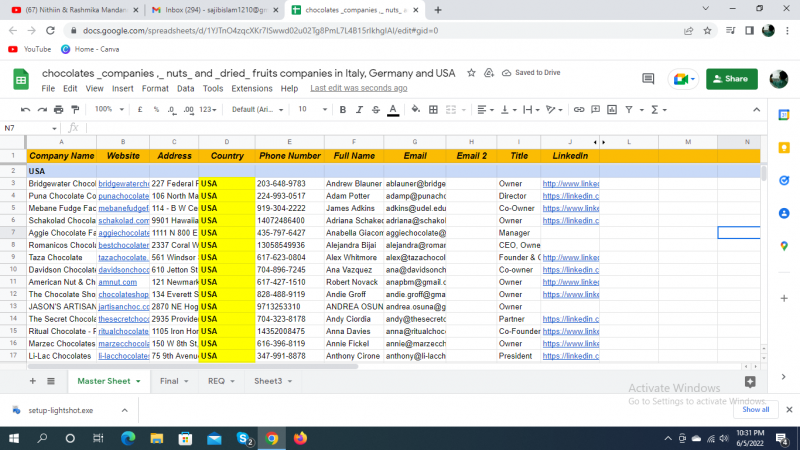This screenshot has width=800, height=450.
Task: Increase decimal places icon
Action: pyautogui.click(x=189, y=110)
